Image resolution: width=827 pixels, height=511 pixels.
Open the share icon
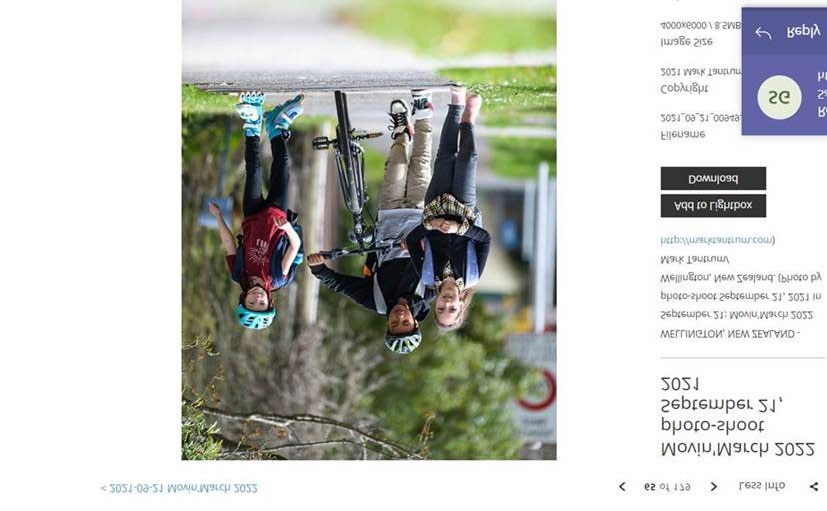click(x=814, y=487)
